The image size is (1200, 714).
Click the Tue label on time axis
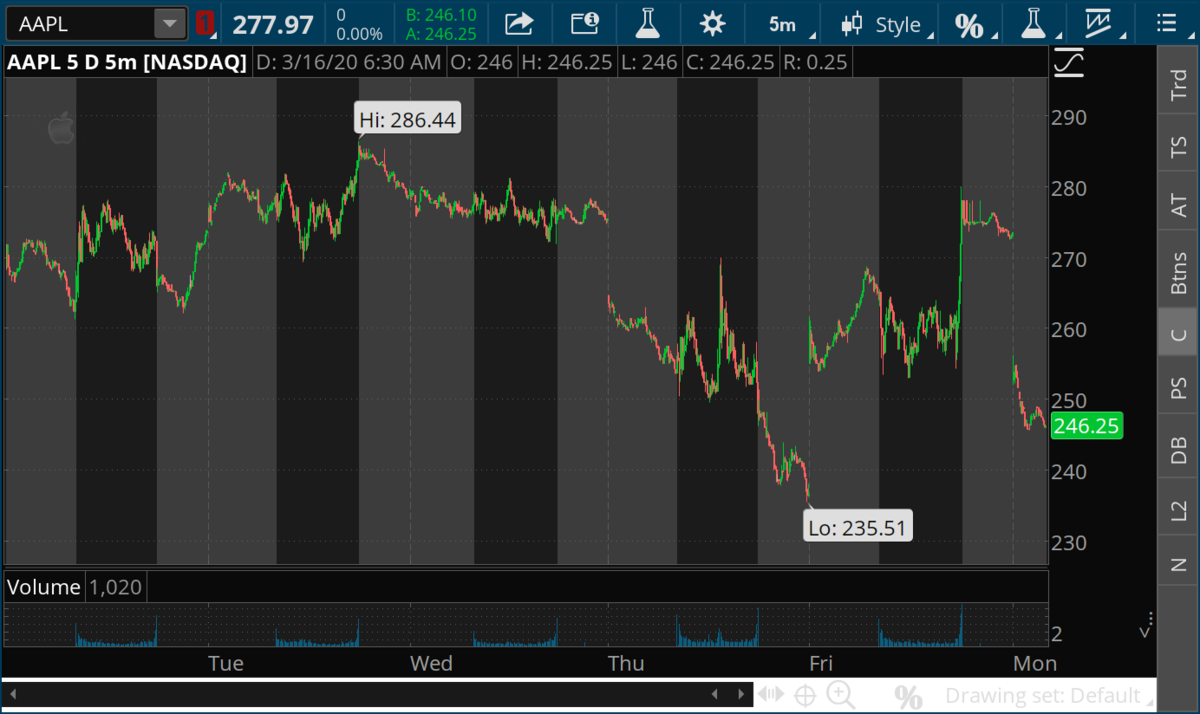[x=225, y=663]
